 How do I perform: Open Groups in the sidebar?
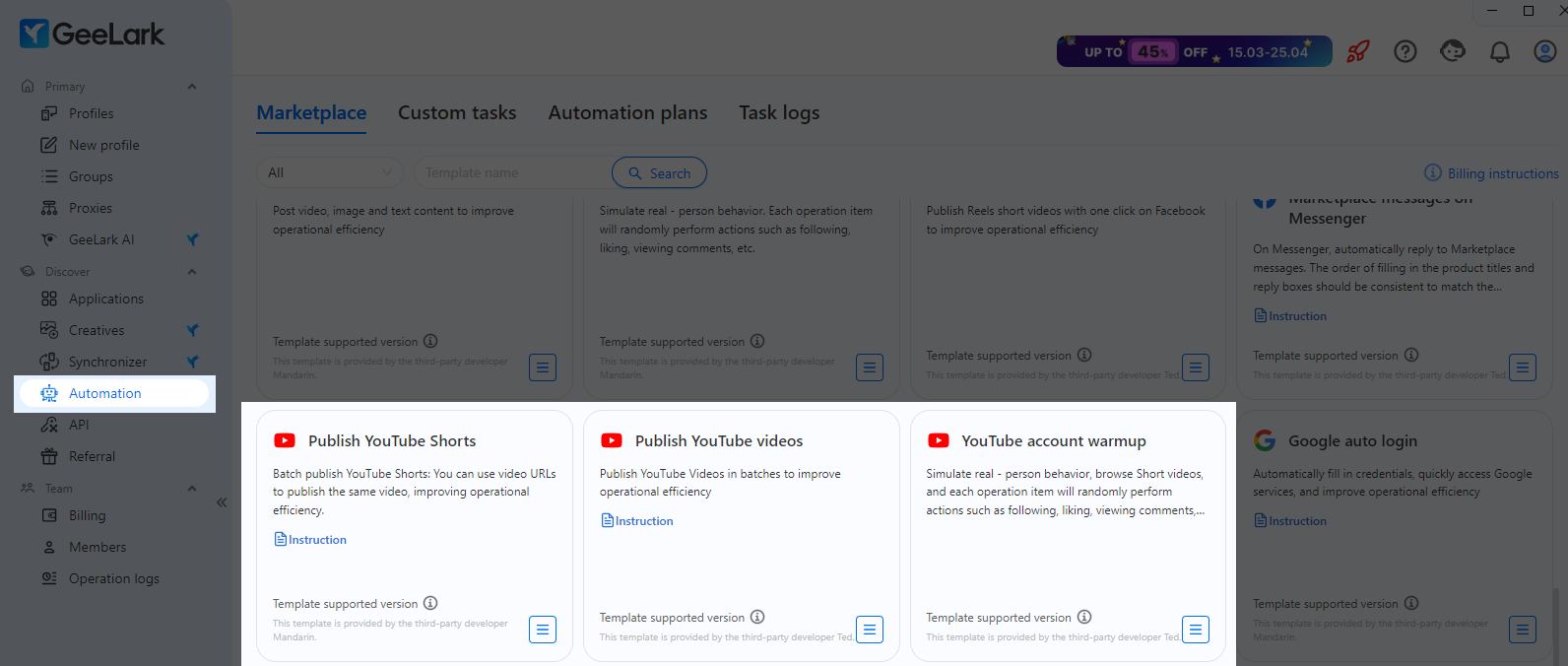[x=91, y=176]
